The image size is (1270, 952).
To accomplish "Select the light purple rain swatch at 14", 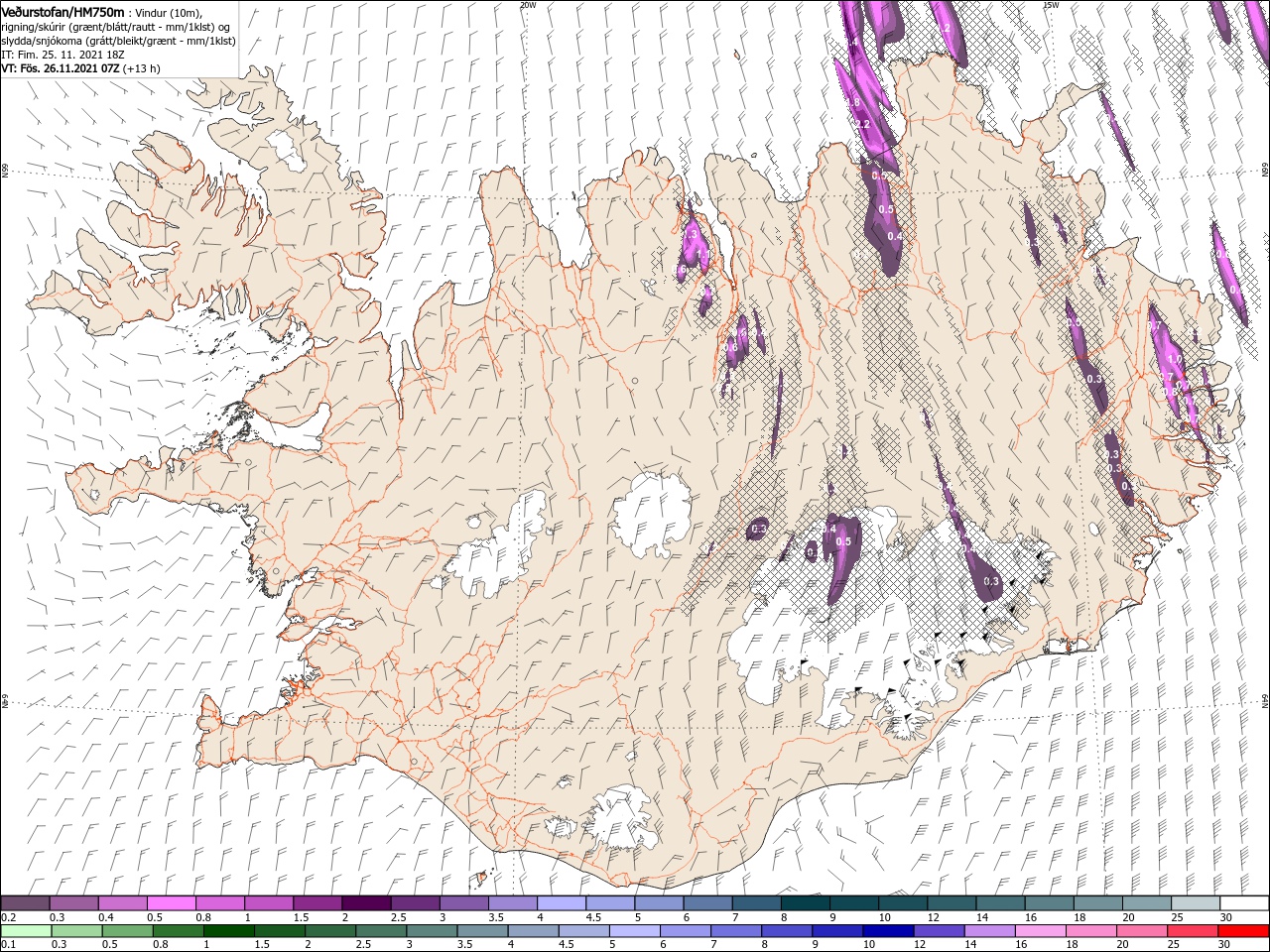I will tap(988, 931).
